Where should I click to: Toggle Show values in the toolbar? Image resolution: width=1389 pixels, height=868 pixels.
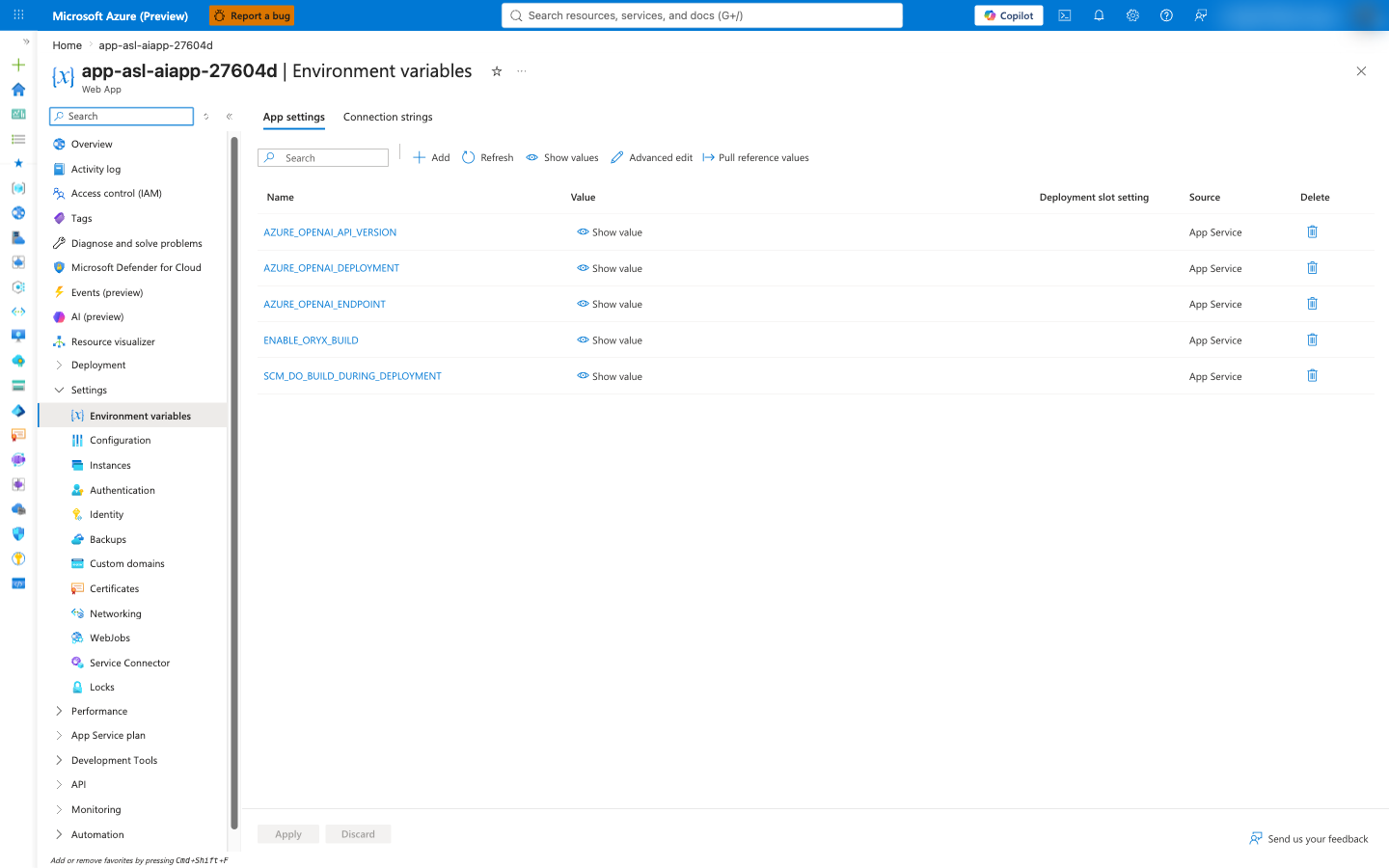tap(562, 157)
